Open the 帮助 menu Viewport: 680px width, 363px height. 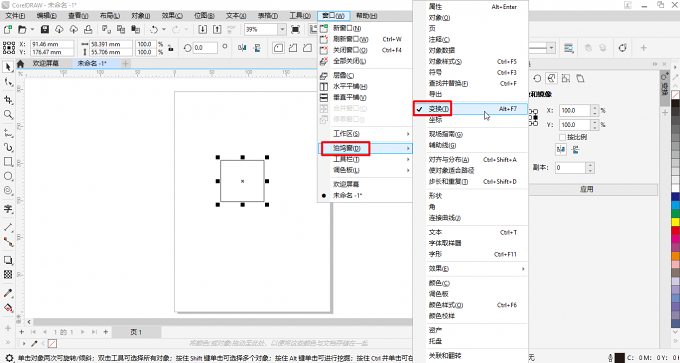click(x=366, y=16)
